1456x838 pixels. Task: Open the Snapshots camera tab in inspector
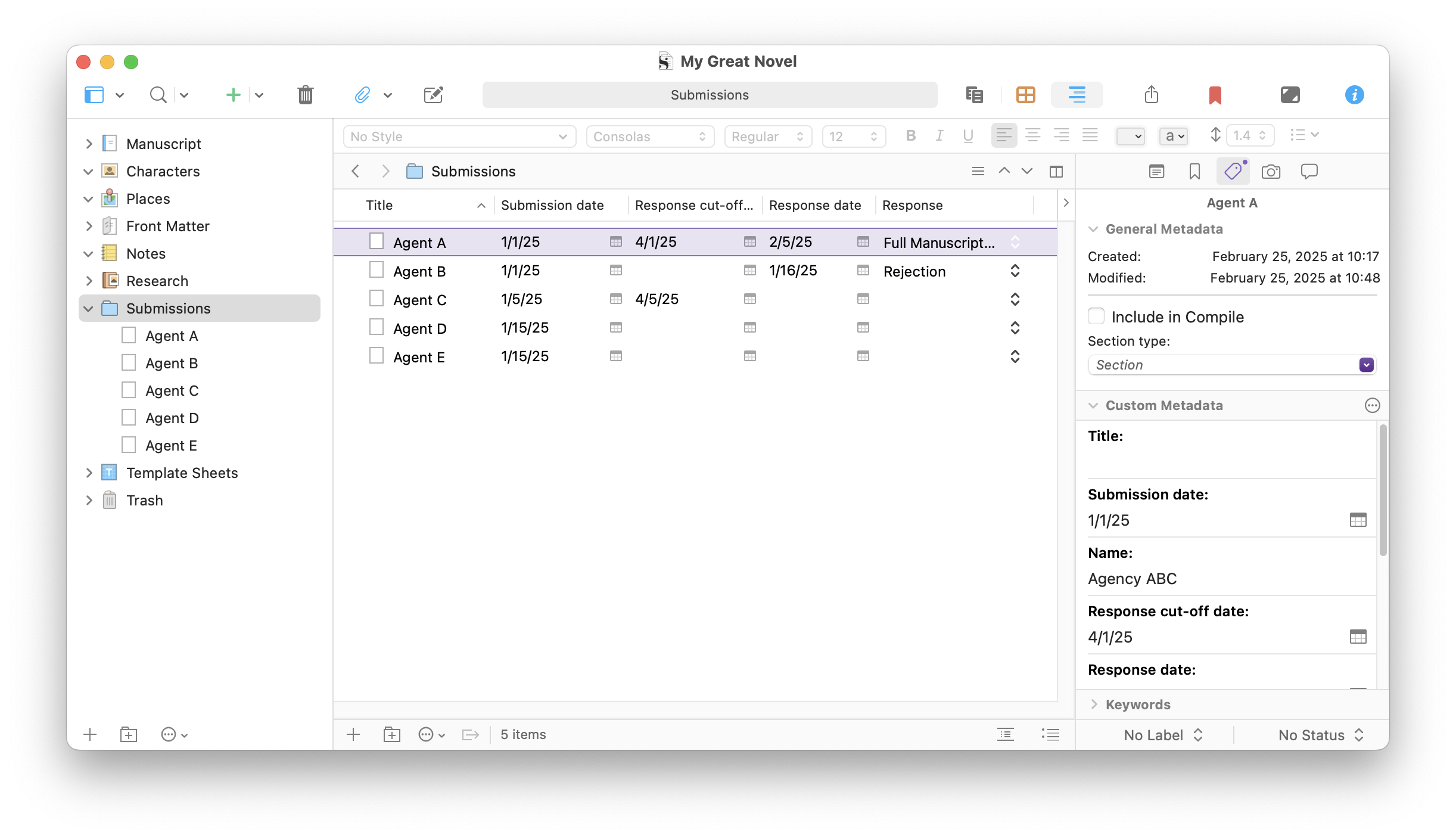point(1270,172)
